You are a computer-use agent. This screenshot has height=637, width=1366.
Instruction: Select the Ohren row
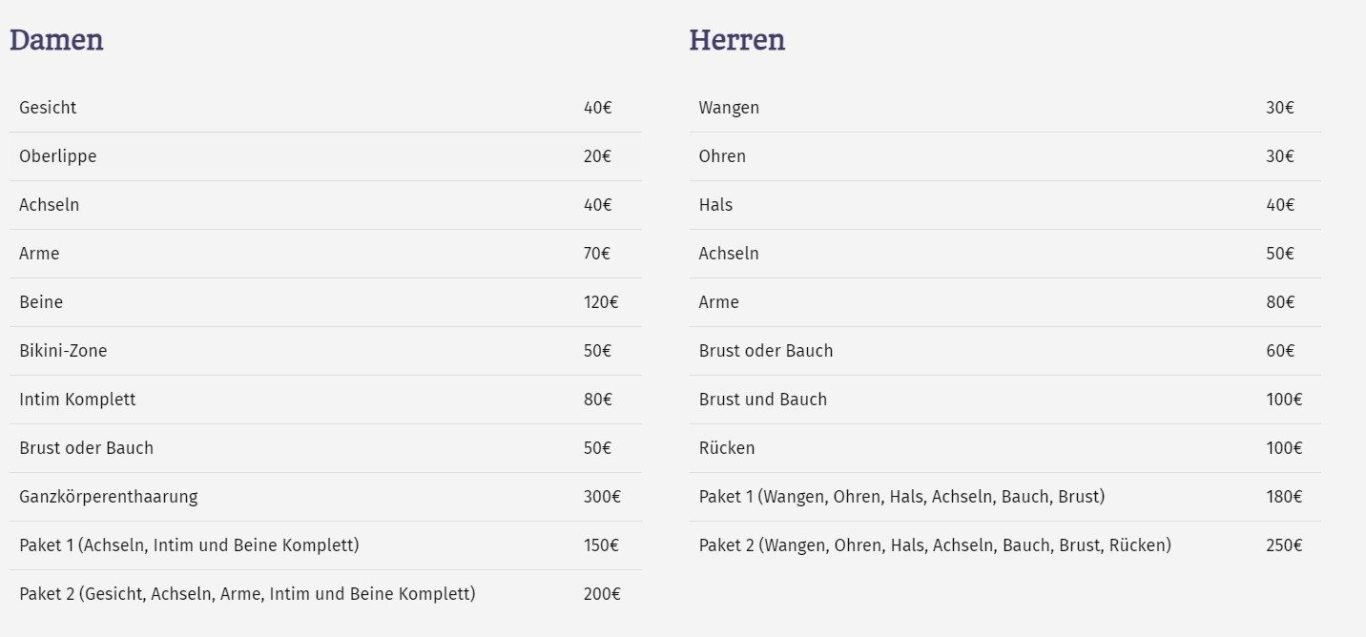click(x=1005, y=157)
